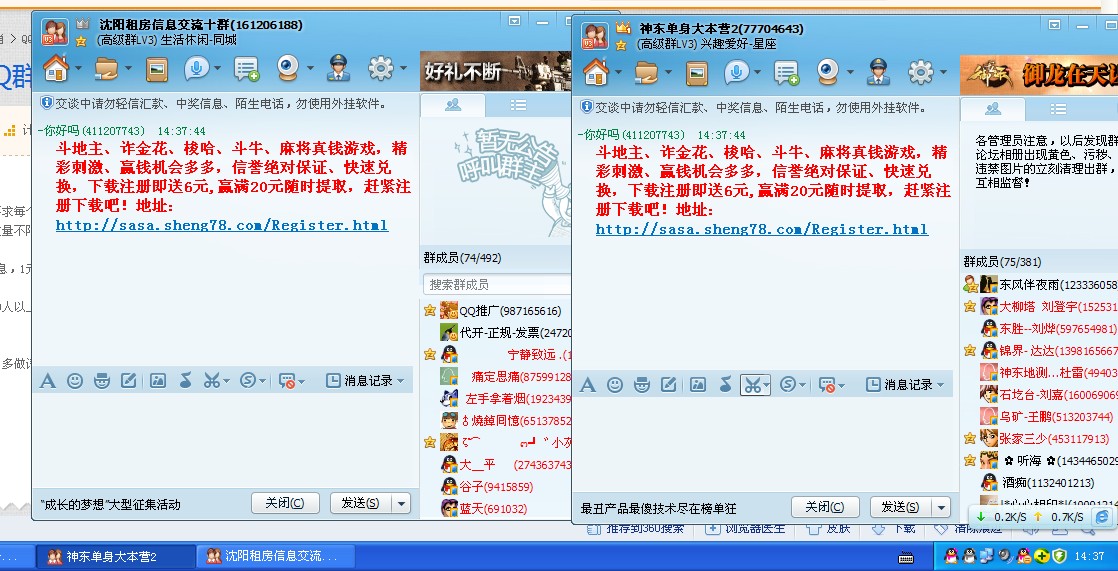Expand voice chat dropdown in 沈阳租房 window
The height and width of the screenshot is (571, 1118).
pos(217,69)
